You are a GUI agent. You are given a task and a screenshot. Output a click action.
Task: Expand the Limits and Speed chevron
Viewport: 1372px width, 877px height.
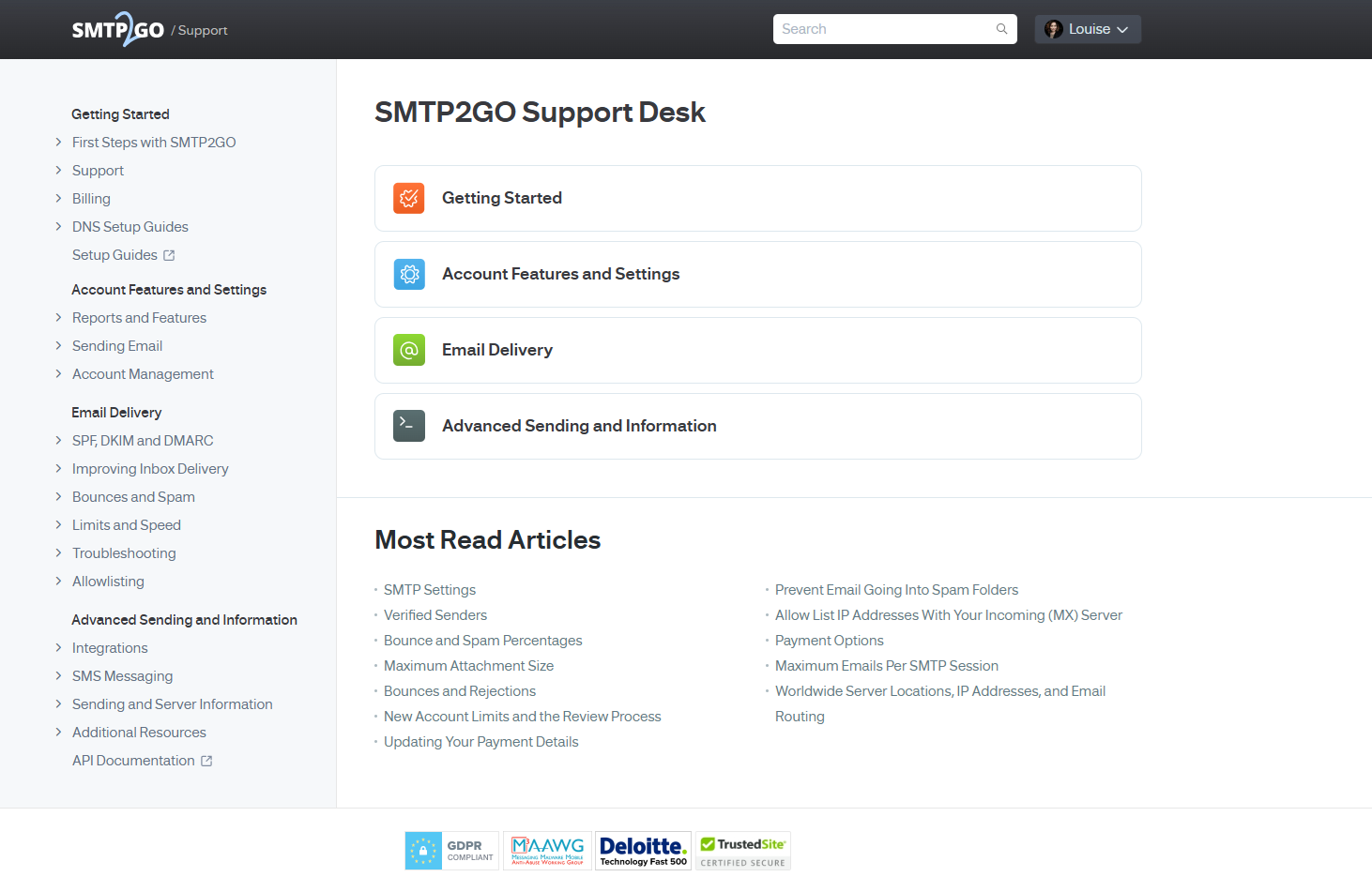[x=58, y=525]
